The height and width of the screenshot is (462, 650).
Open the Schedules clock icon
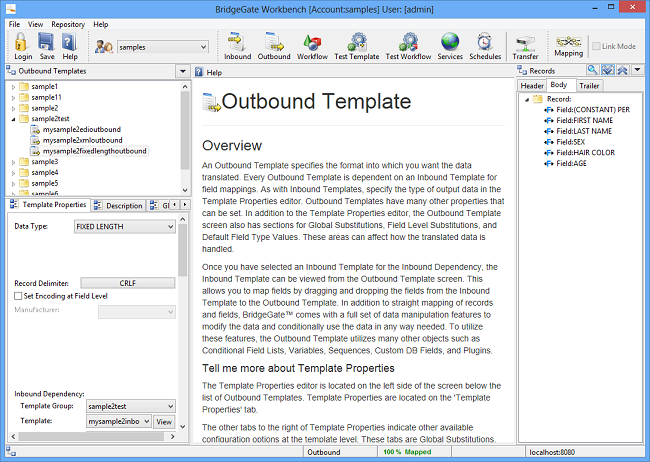[485, 46]
